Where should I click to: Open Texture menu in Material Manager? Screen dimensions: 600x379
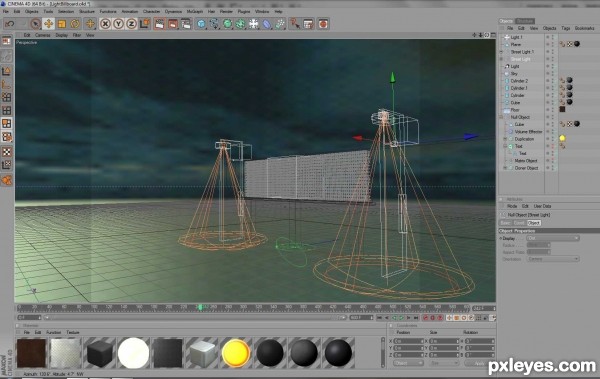tap(73, 332)
